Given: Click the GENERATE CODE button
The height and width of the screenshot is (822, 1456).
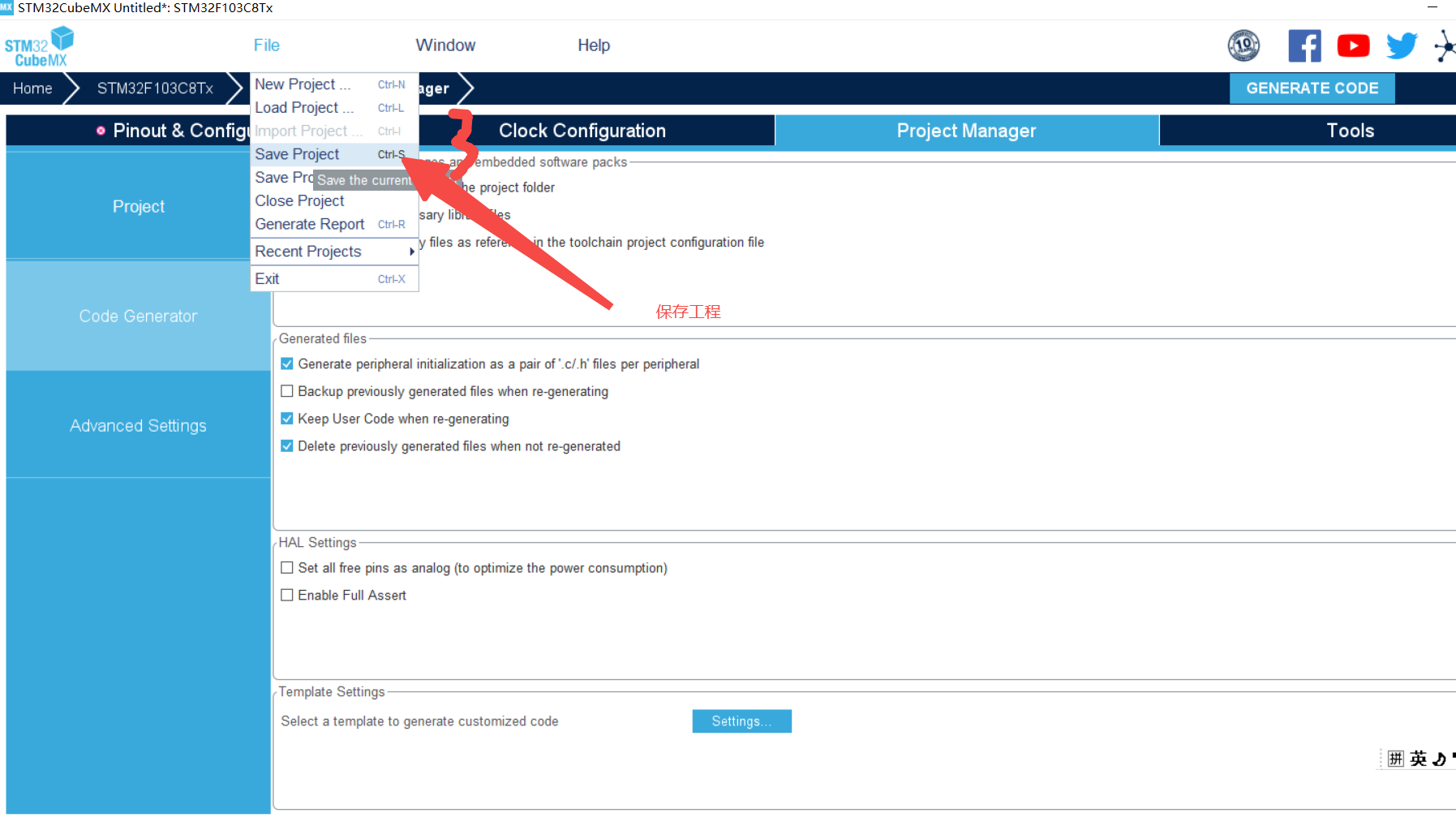Looking at the screenshot, I should click(x=1312, y=88).
